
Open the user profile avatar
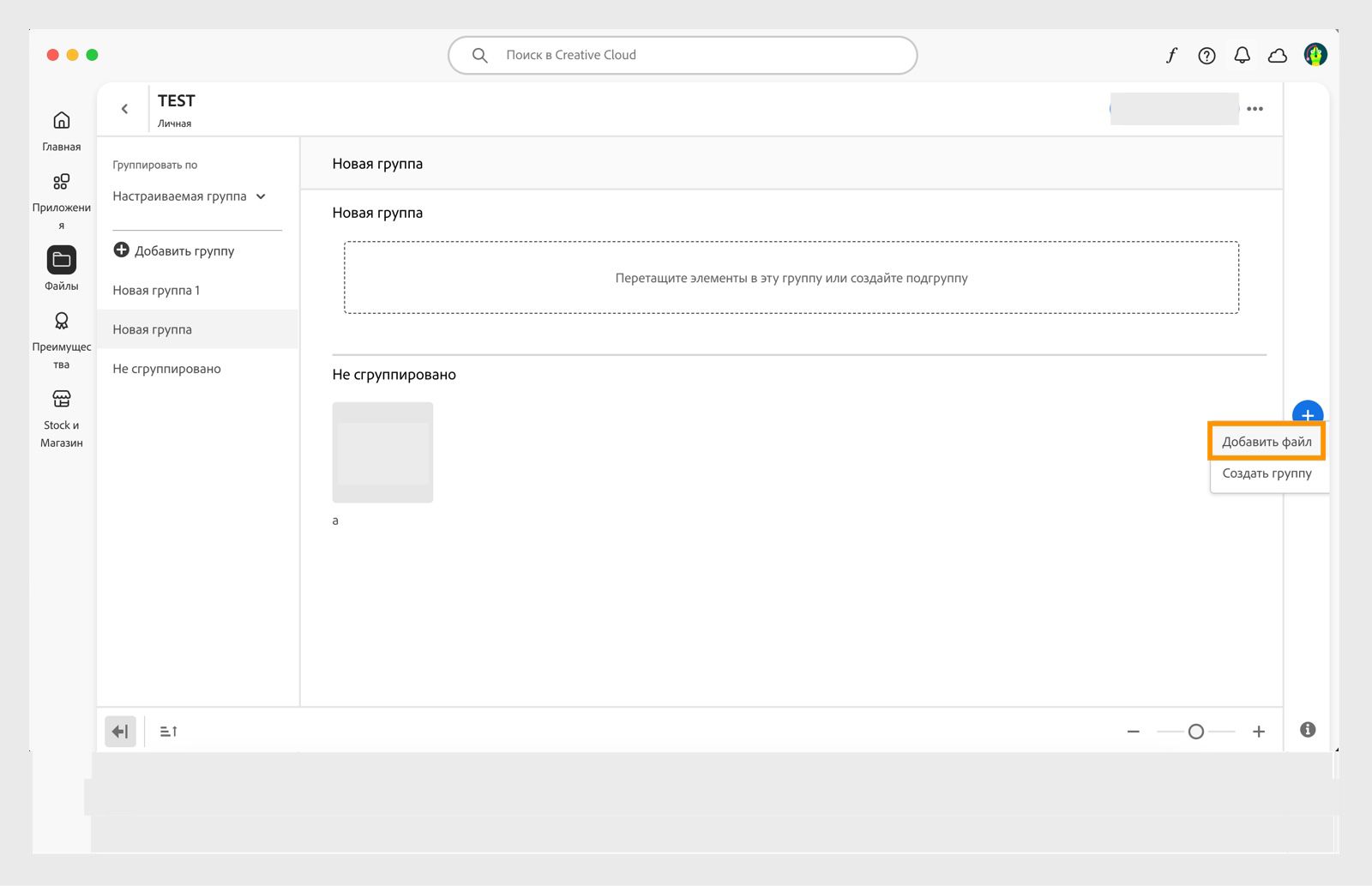pyautogui.click(x=1315, y=55)
